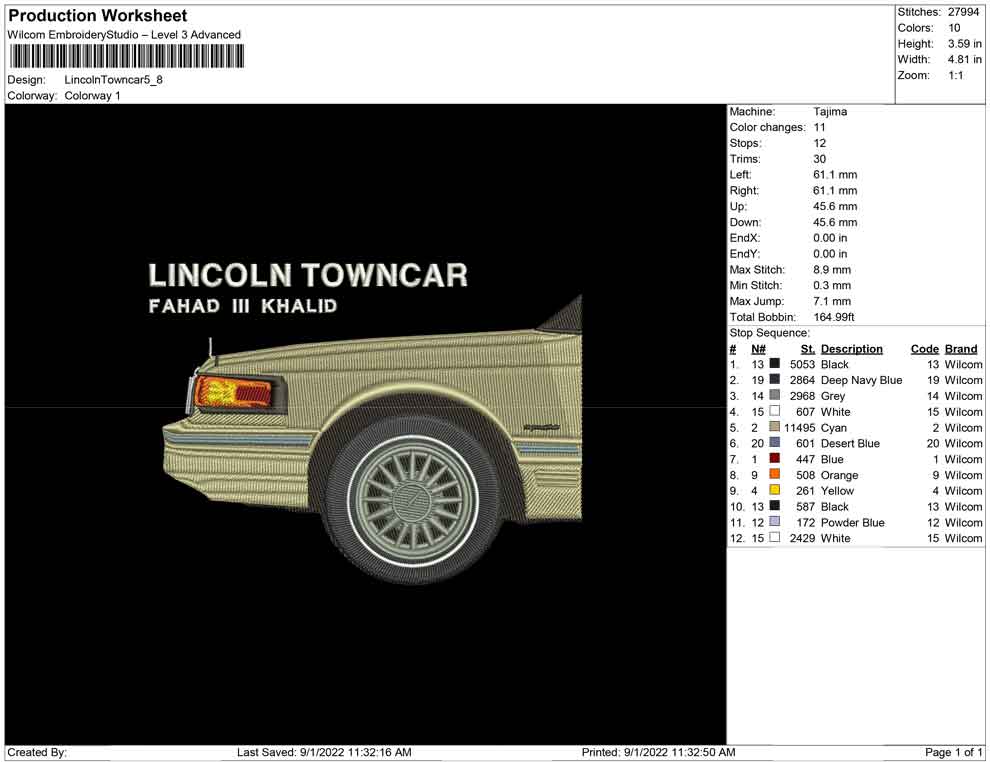The image size is (990, 762).
Task: Click the Height value '3.59 in'
Action: click(965, 44)
